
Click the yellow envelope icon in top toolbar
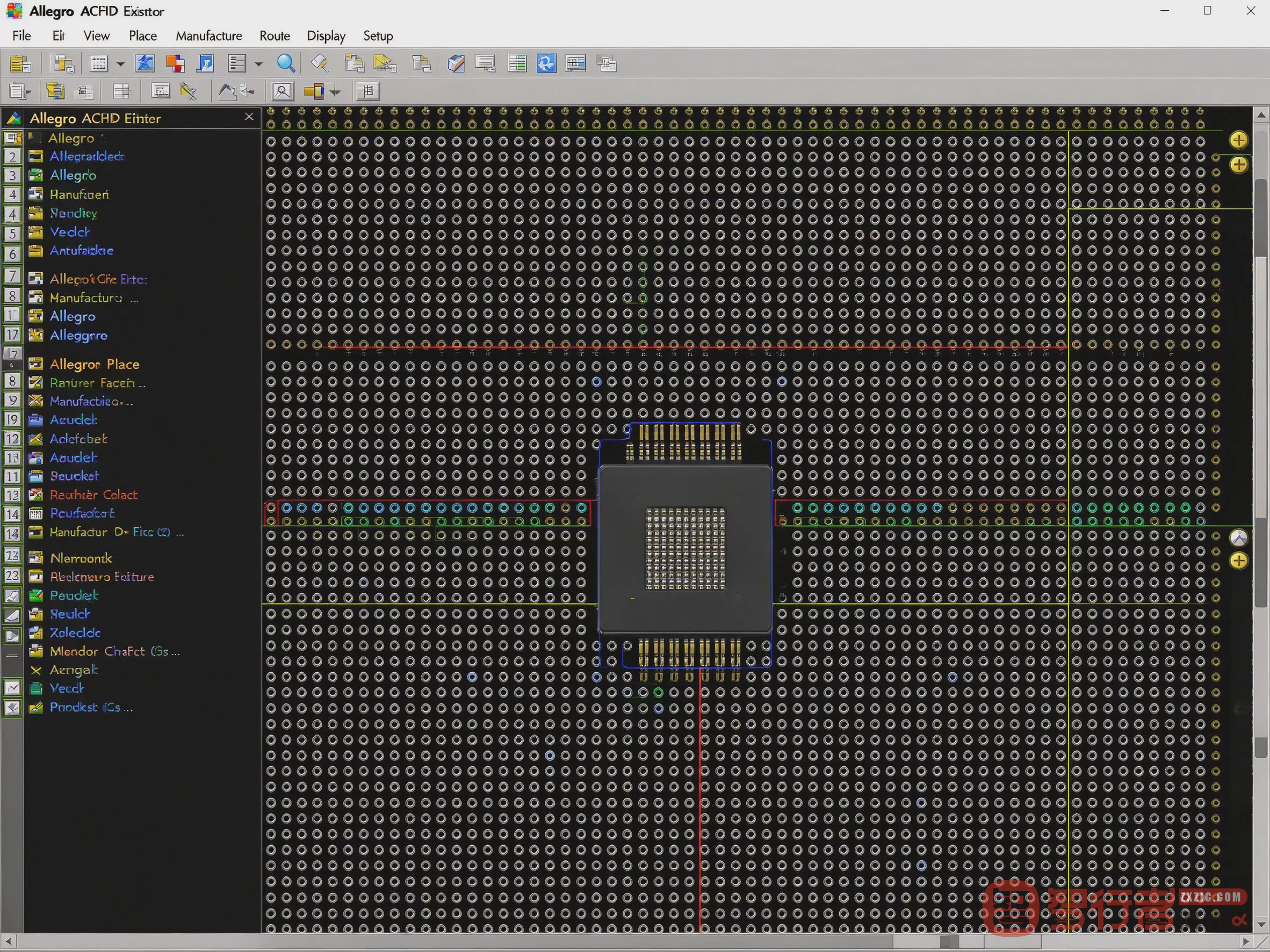[x=385, y=63]
